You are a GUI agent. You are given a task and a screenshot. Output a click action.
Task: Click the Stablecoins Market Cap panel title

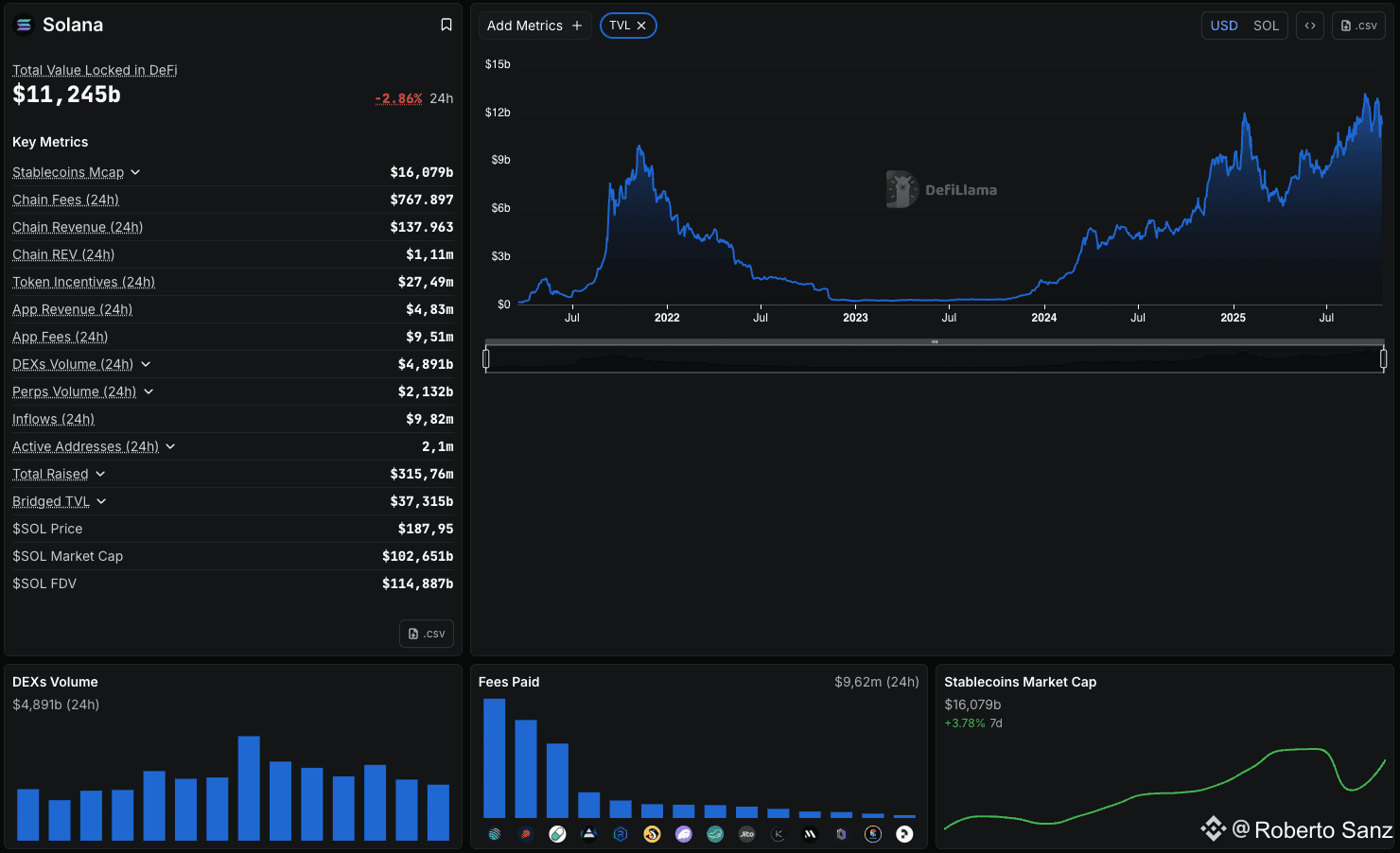click(1021, 682)
